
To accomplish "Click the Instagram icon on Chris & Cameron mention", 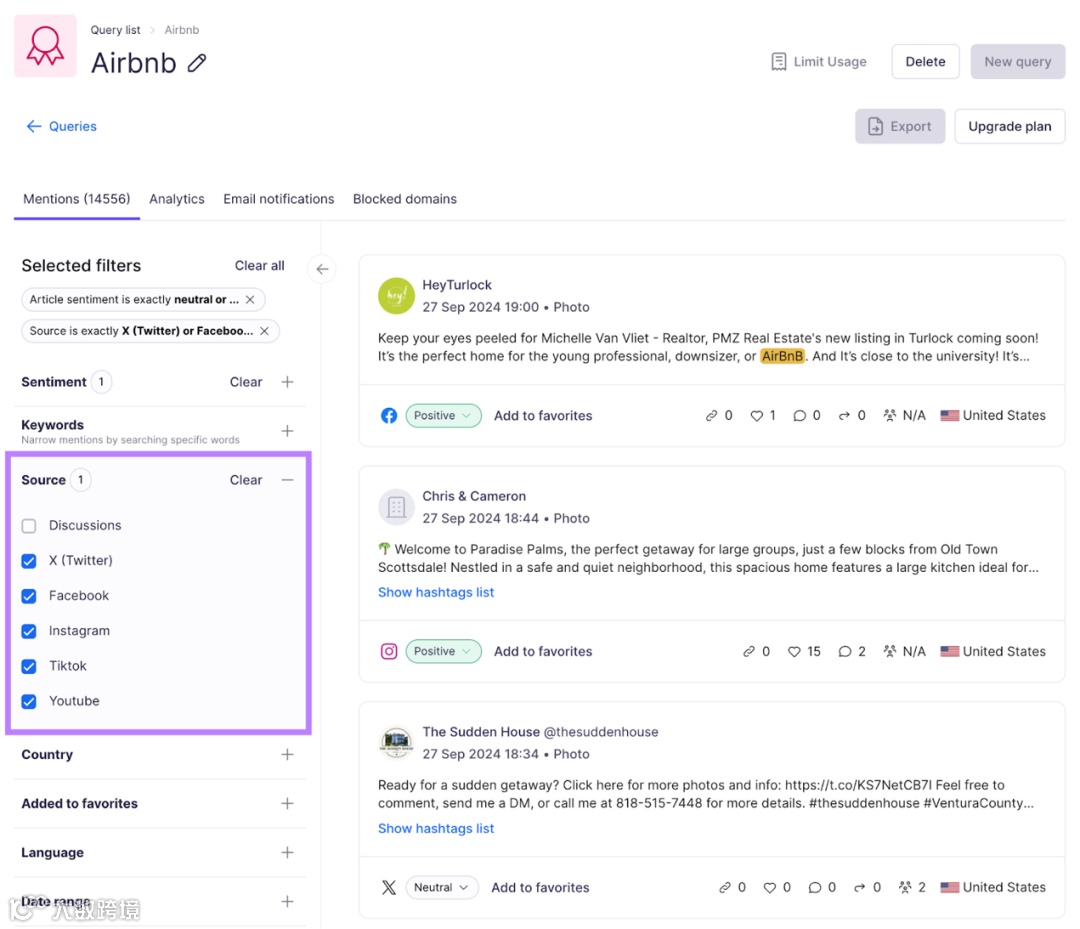I will [389, 651].
